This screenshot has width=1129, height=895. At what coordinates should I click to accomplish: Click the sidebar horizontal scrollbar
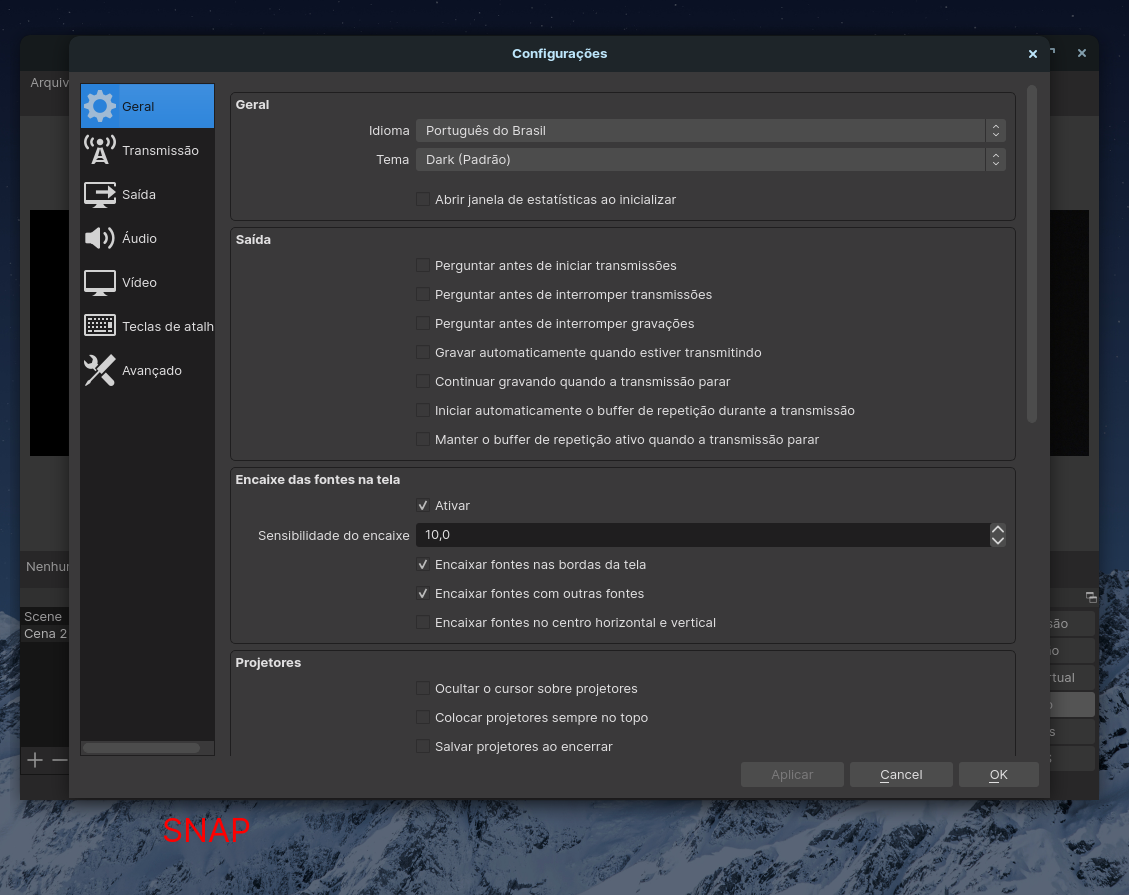[141, 748]
